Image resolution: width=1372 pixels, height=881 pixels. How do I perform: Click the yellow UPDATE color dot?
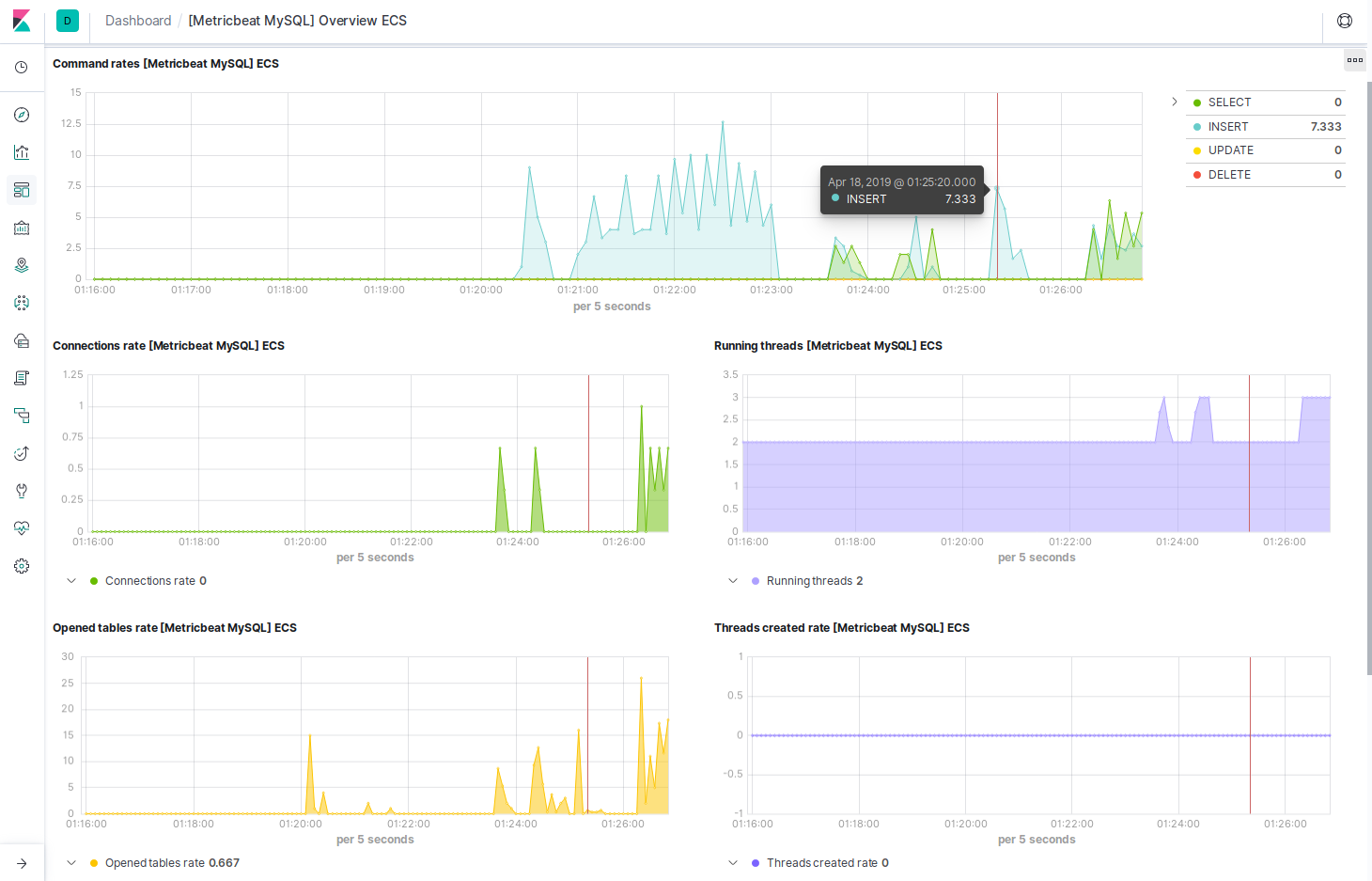coord(1197,150)
